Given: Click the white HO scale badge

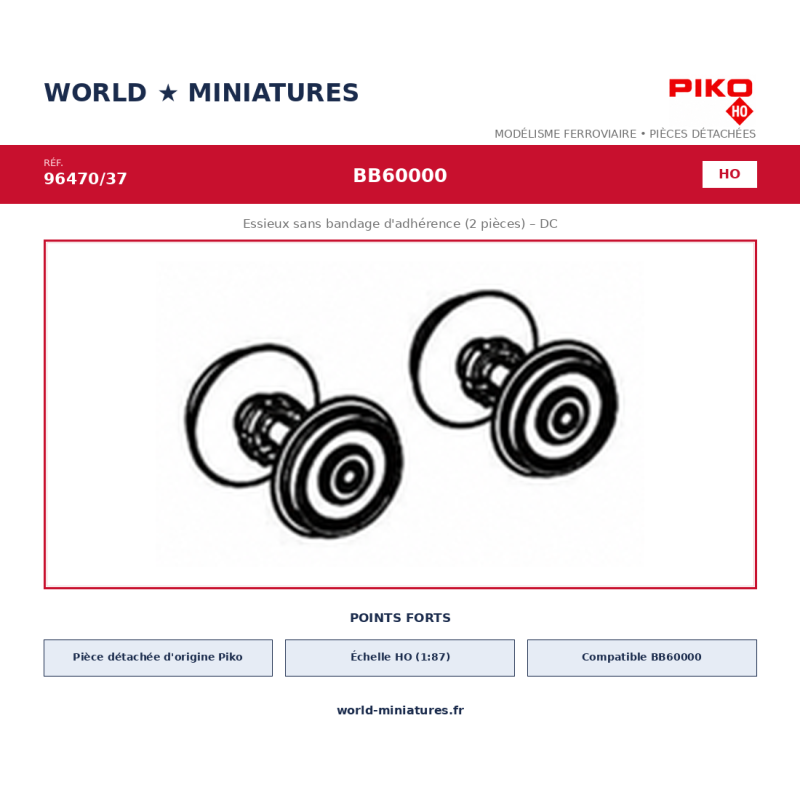Looking at the screenshot, I should tap(729, 174).
